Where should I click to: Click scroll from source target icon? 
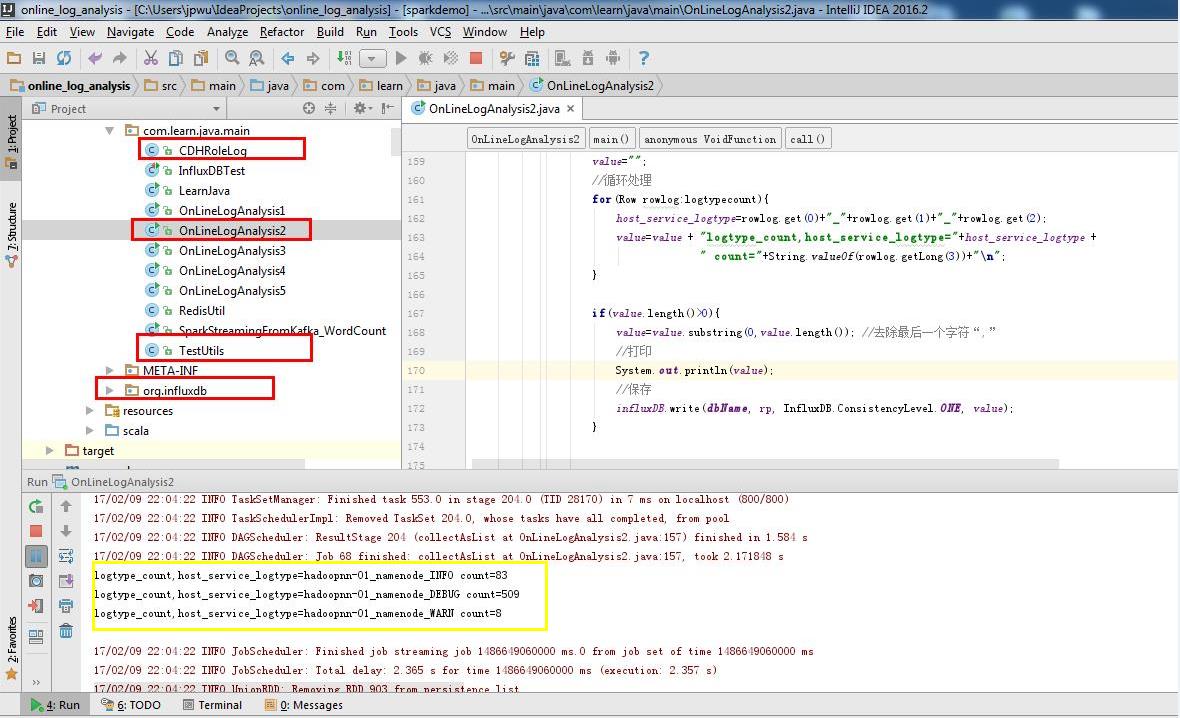[309, 108]
